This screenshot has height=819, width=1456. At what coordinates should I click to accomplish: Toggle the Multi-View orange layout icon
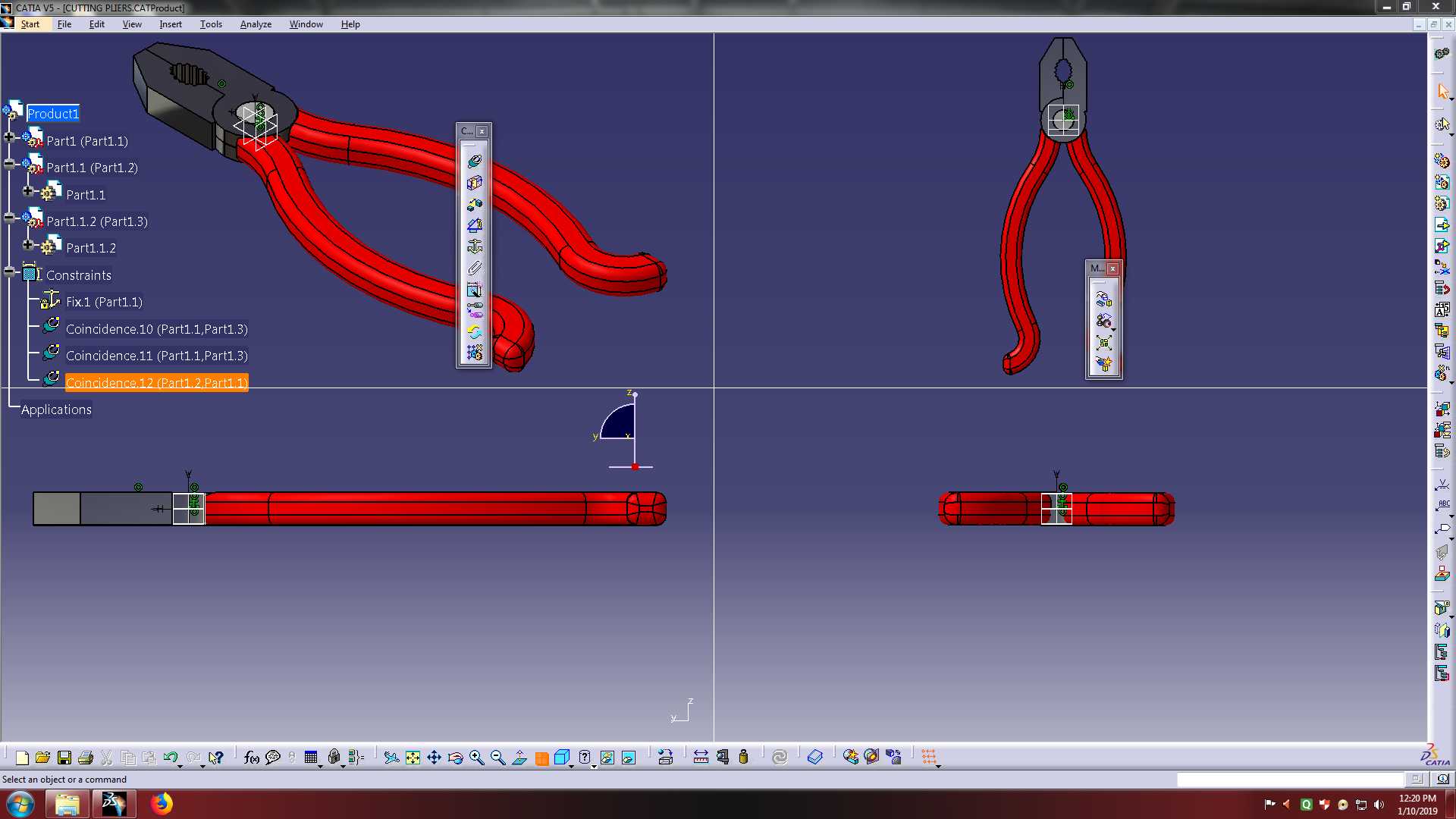pos(541,758)
